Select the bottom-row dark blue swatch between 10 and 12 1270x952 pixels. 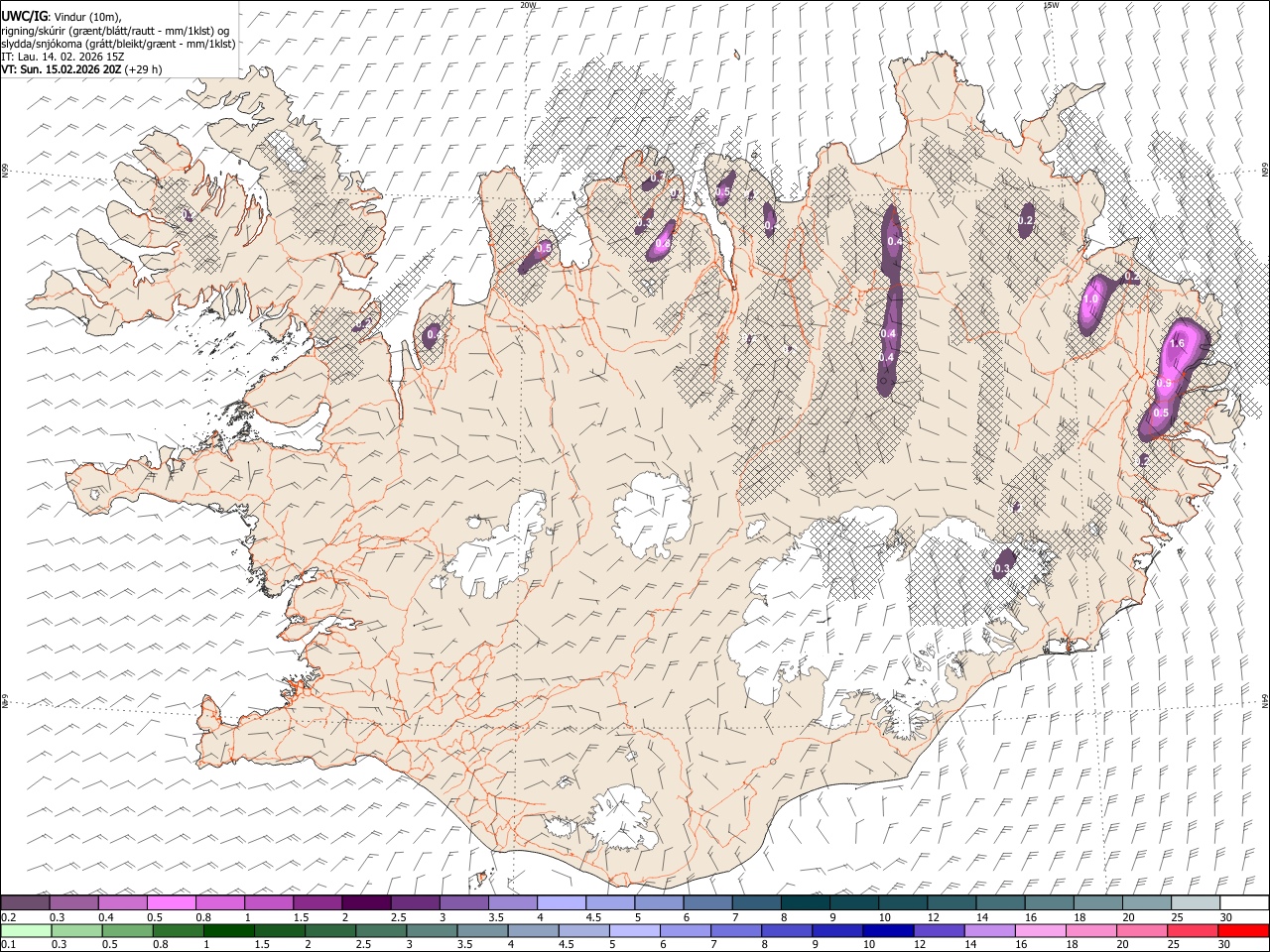coord(889,930)
